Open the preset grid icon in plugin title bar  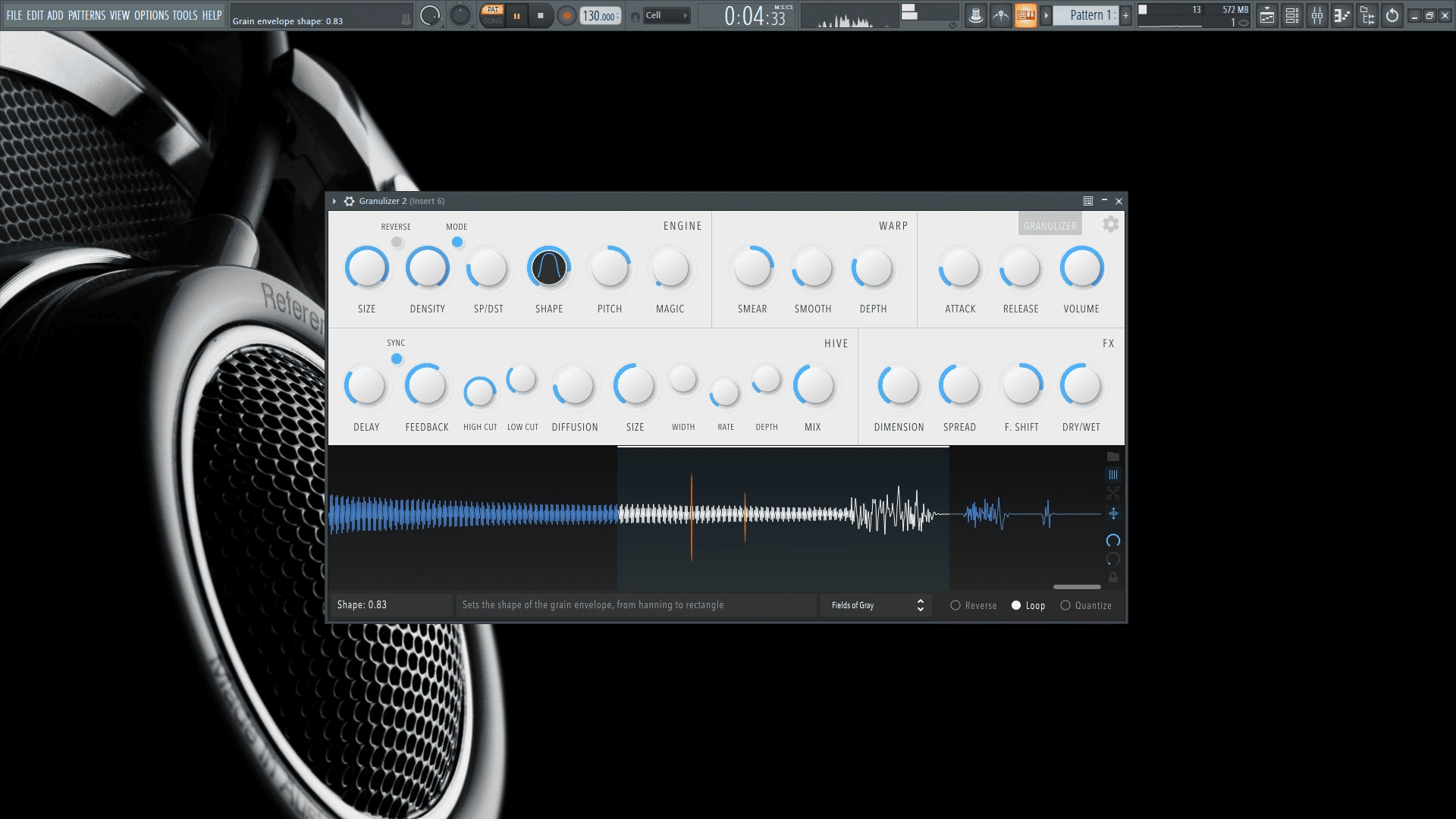coord(1087,201)
